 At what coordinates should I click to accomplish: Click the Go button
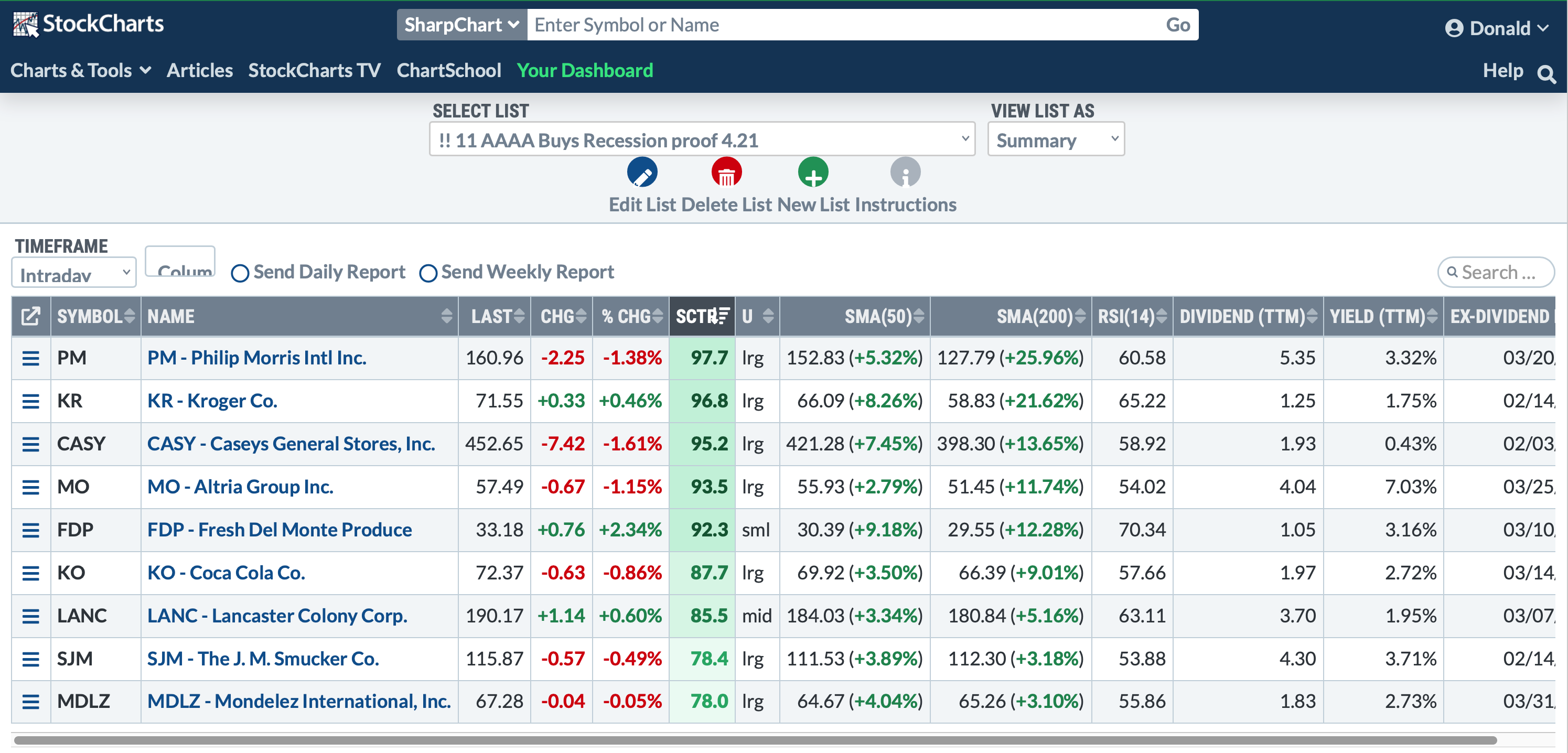[x=1178, y=25]
